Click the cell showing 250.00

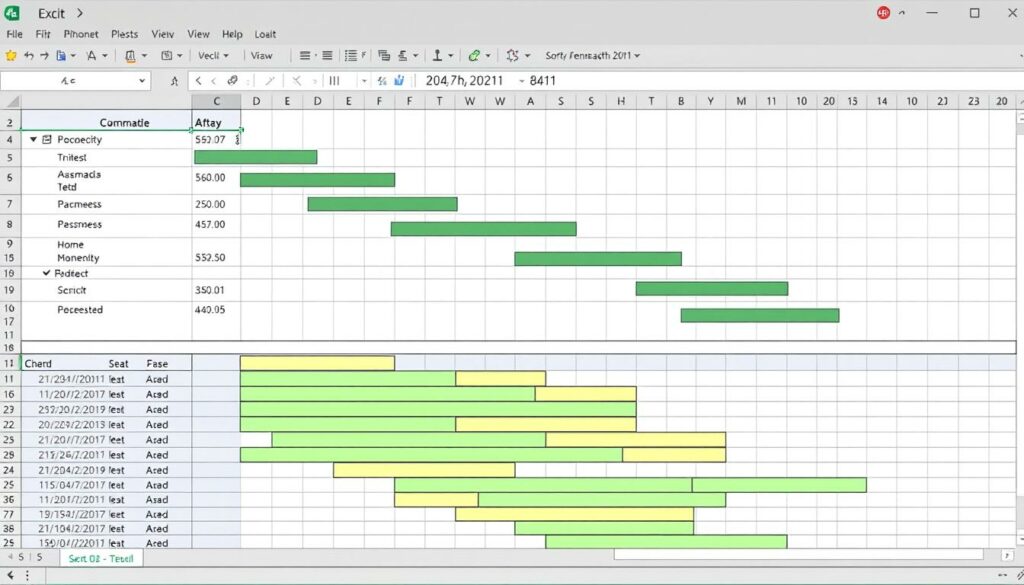[x=216, y=204]
